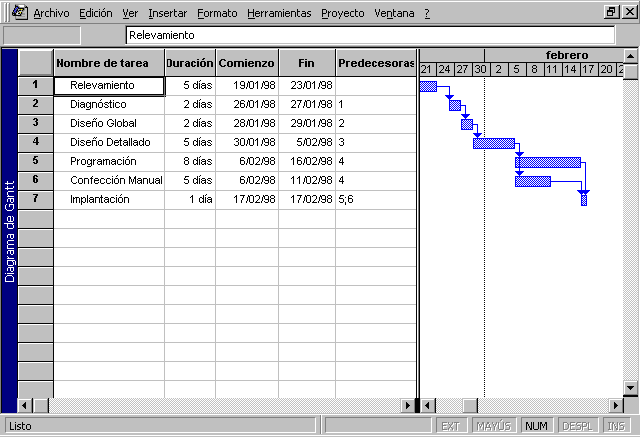Click the select-all corner header cell
The height and width of the screenshot is (437, 640).
[x=36, y=63]
